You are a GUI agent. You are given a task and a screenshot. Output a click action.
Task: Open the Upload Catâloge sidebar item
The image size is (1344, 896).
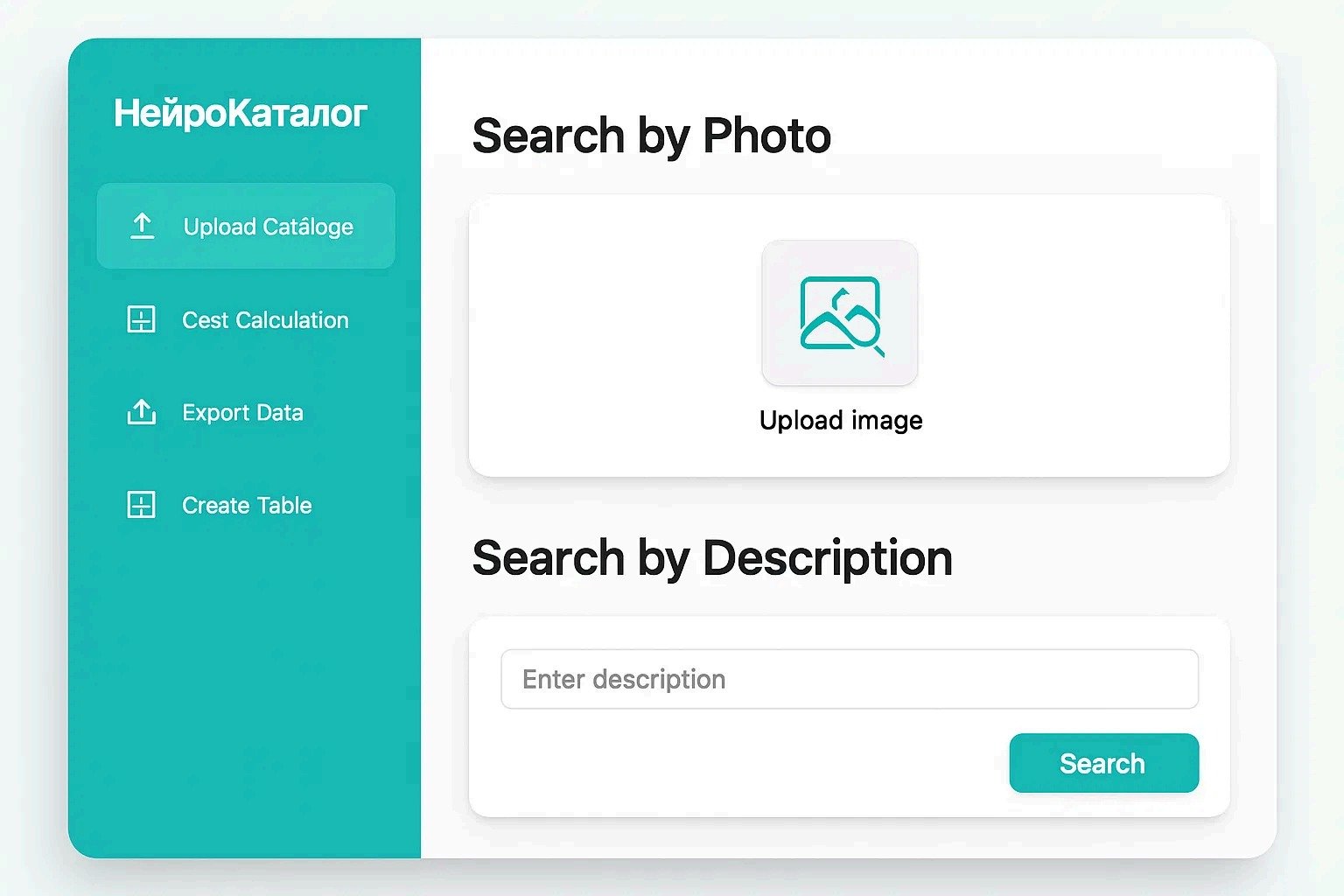click(x=268, y=227)
